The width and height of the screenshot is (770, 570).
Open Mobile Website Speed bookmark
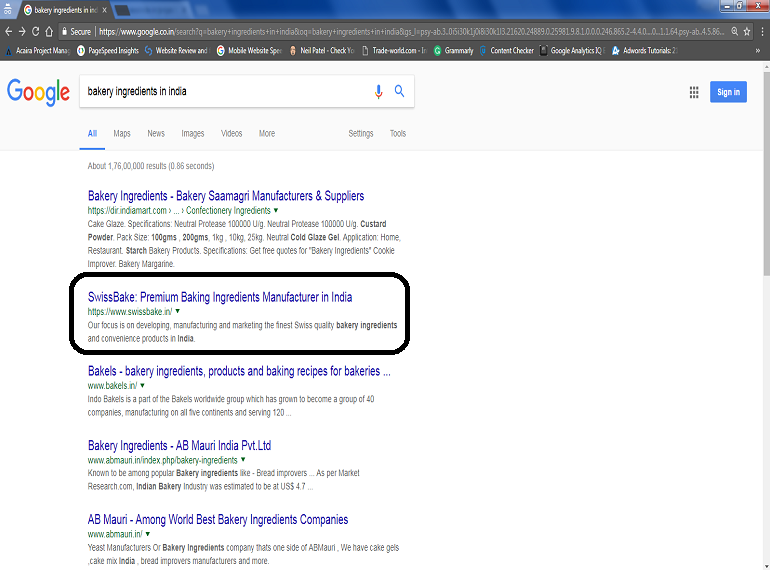[249, 51]
